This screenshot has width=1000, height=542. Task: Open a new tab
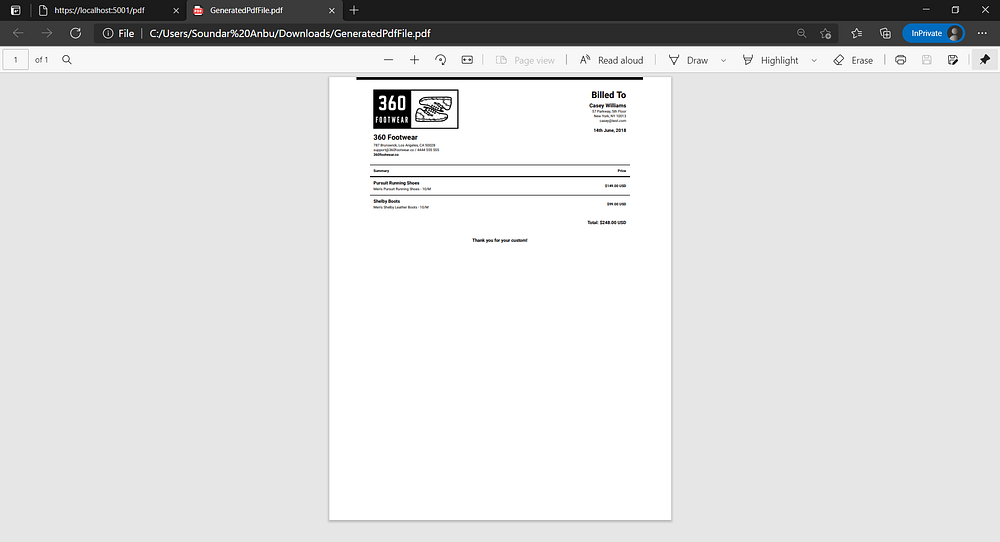coord(354,10)
